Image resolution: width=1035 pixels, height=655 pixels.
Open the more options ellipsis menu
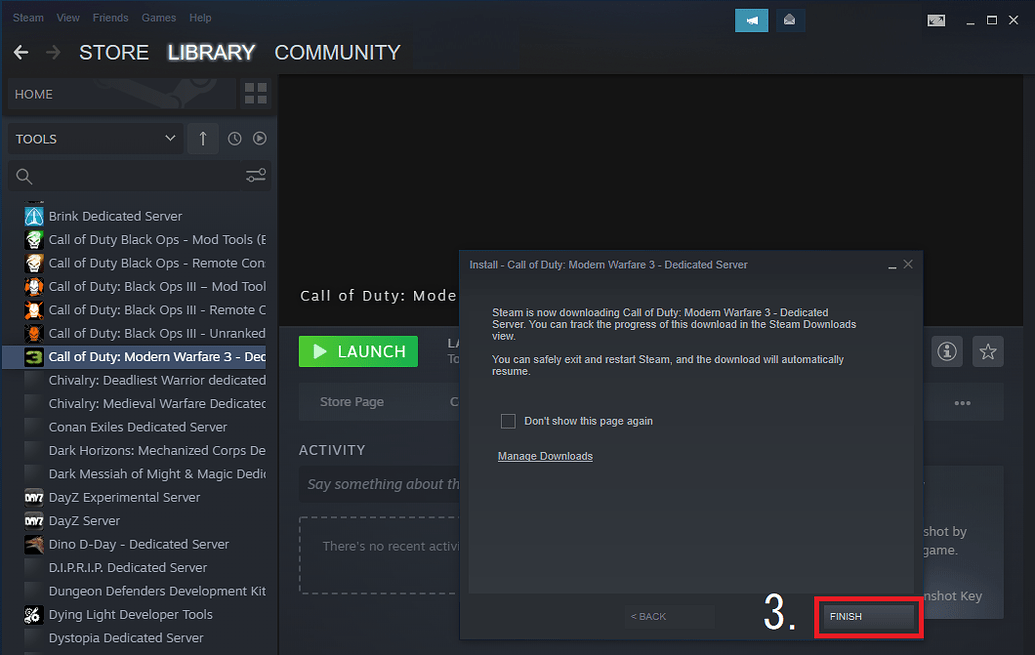pos(962,401)
